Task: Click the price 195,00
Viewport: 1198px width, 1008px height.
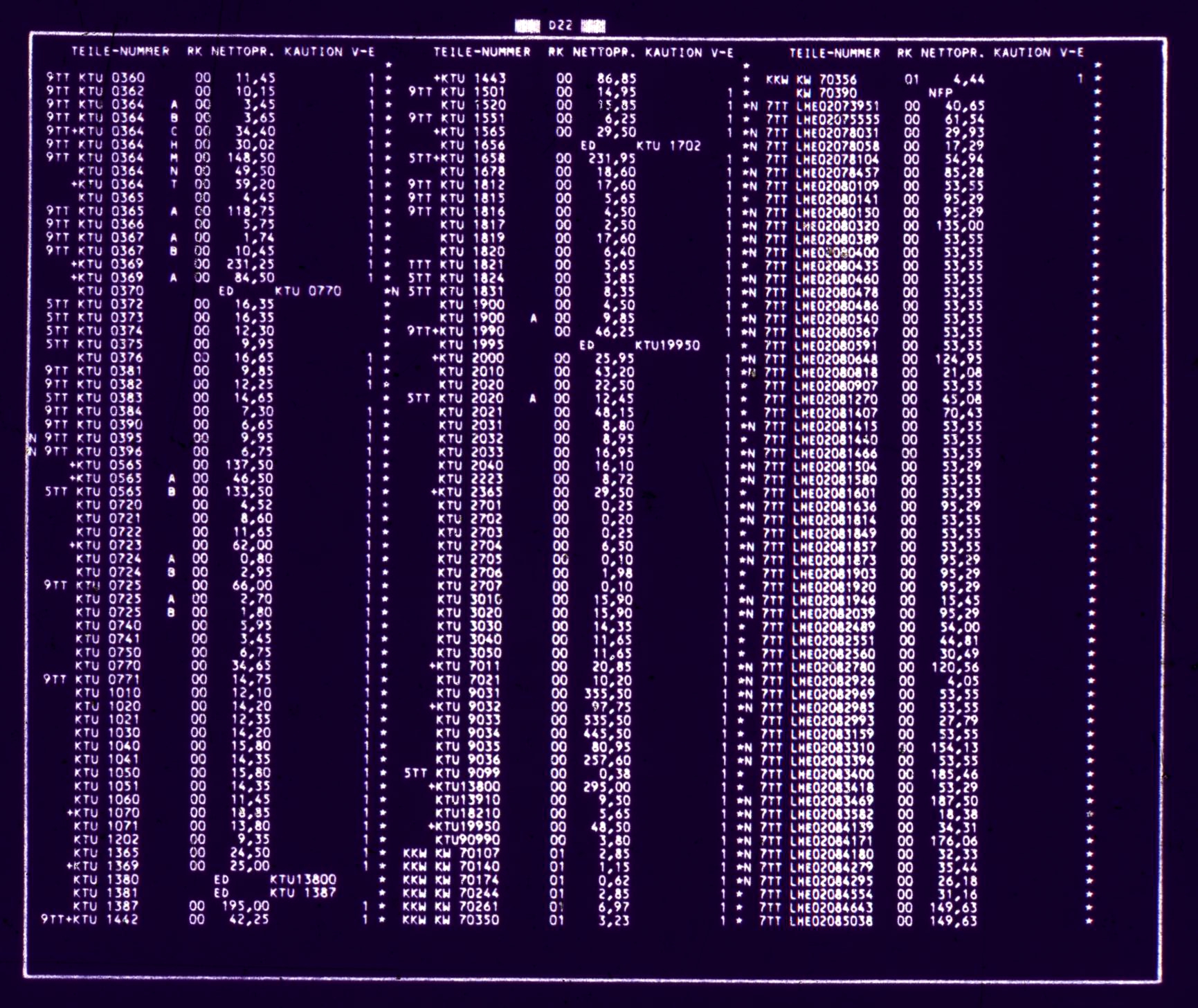Action: 246,906
